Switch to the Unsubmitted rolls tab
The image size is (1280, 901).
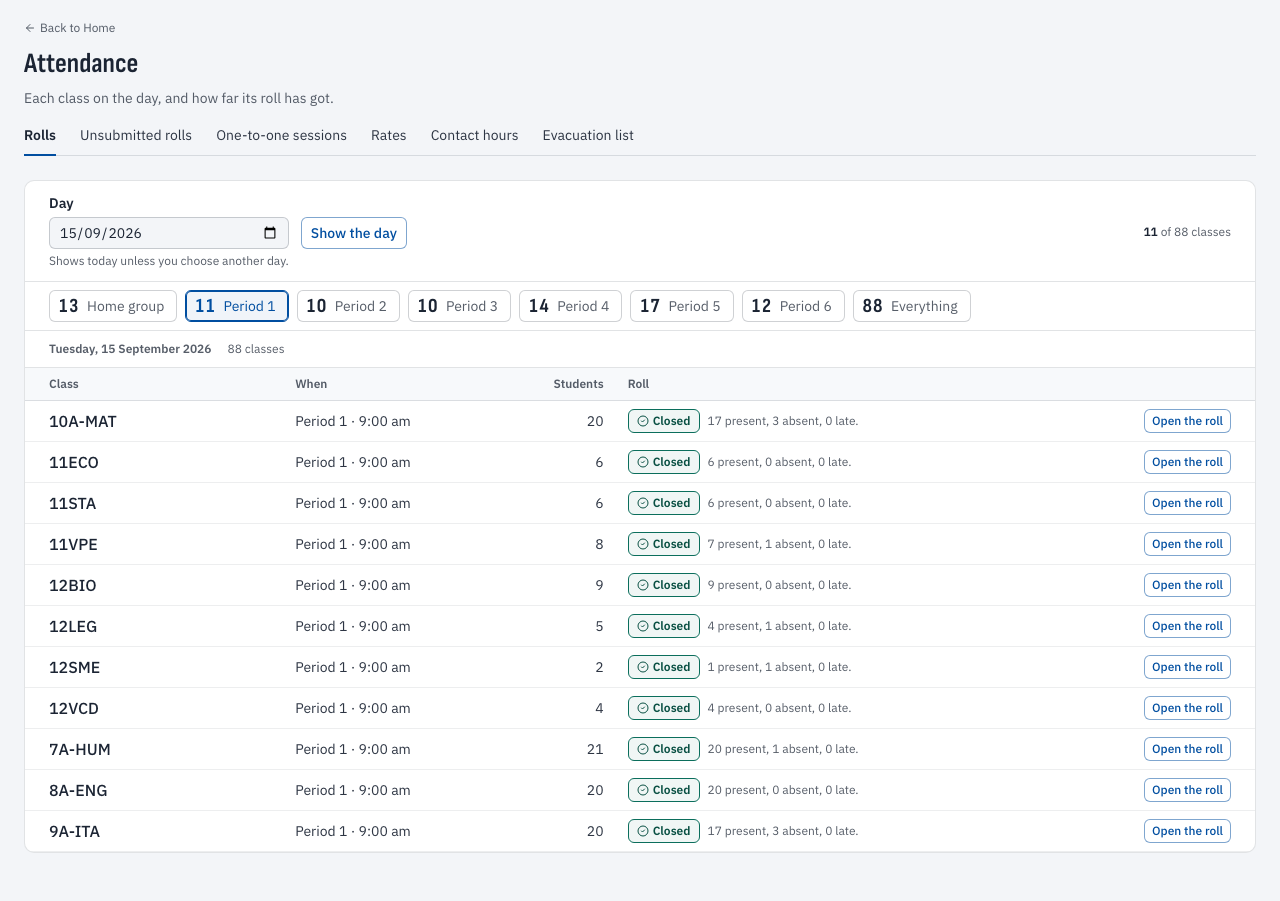coord(136,135)
